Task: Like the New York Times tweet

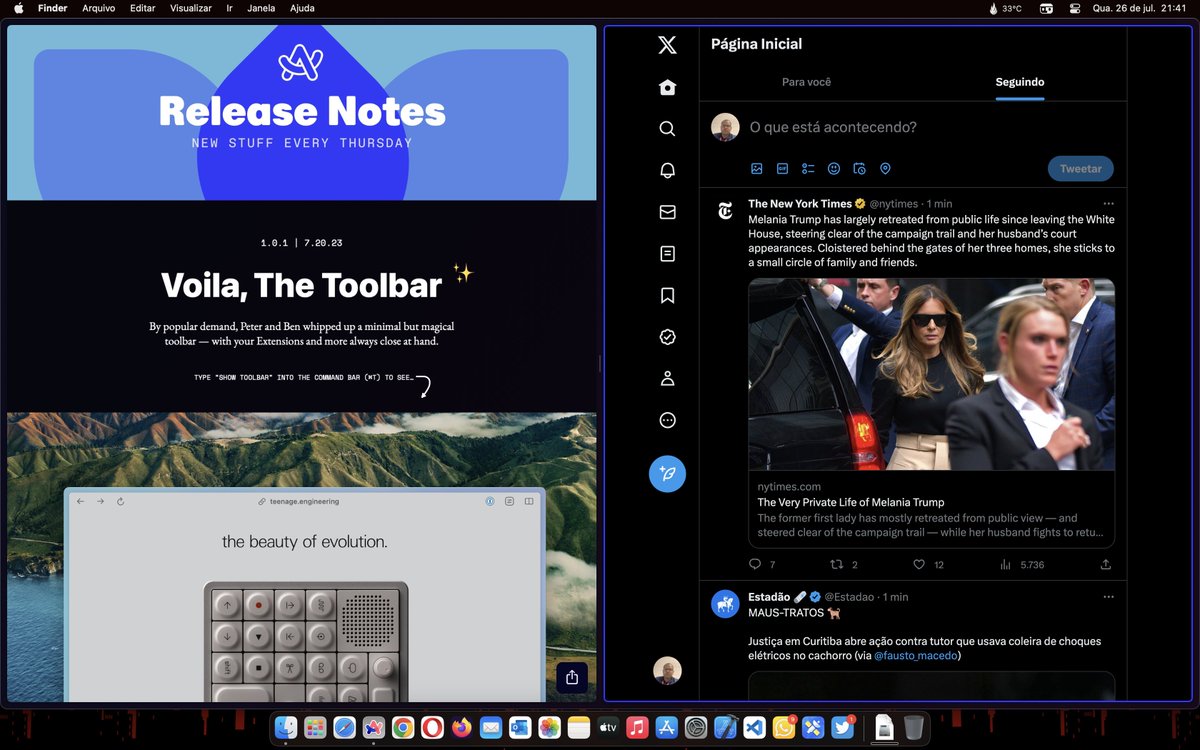Action: [919, 565]
